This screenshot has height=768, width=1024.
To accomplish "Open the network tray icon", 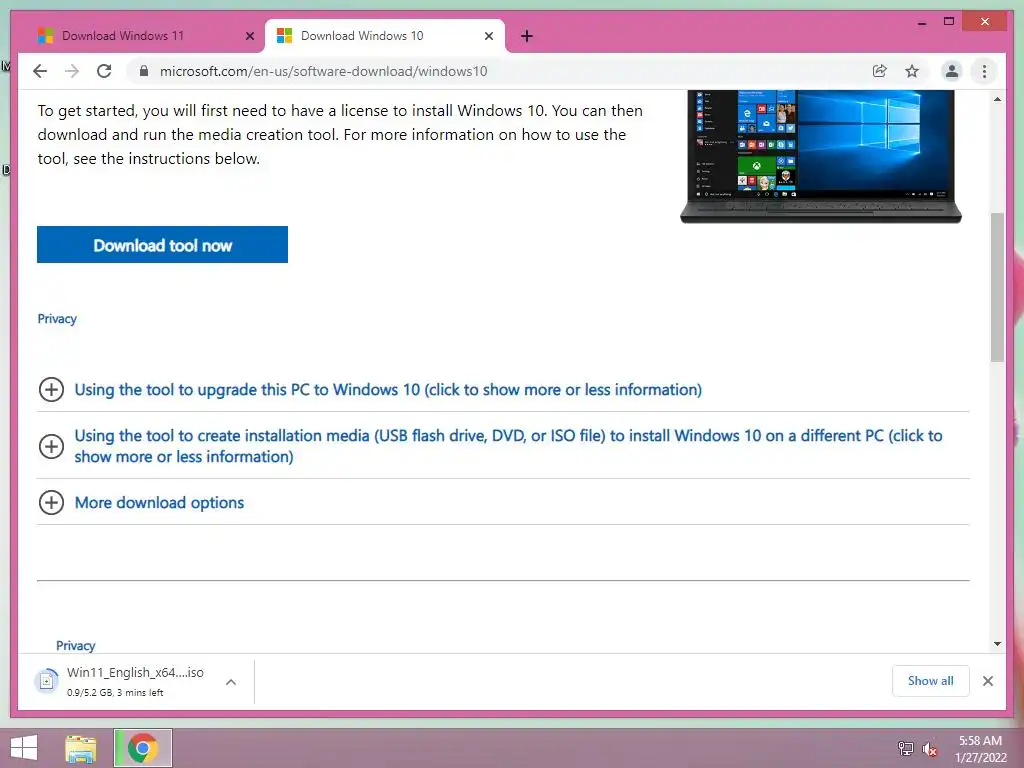I will click(905, 748).
